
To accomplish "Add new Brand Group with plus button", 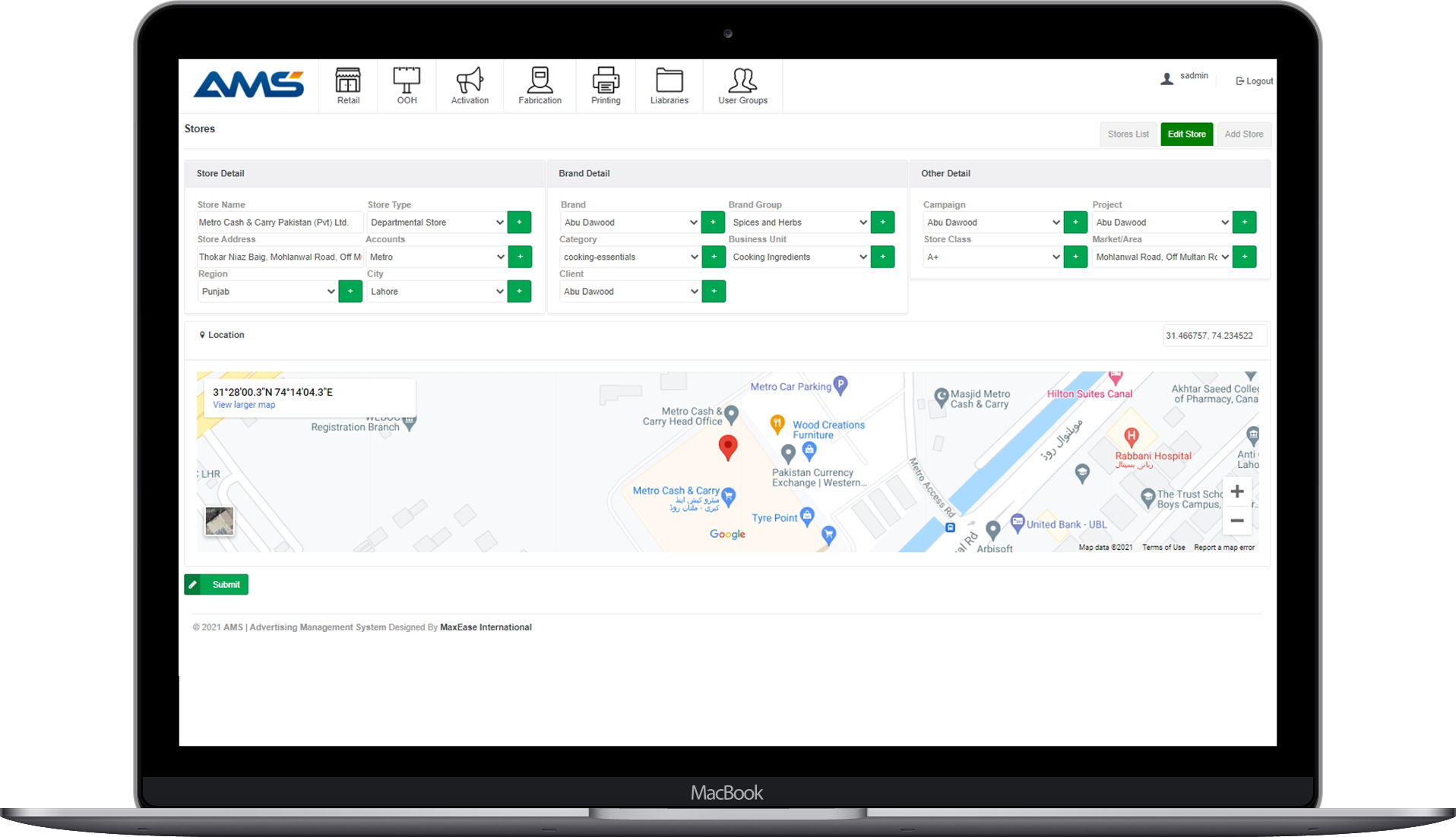I will click(x=882, y=223).
